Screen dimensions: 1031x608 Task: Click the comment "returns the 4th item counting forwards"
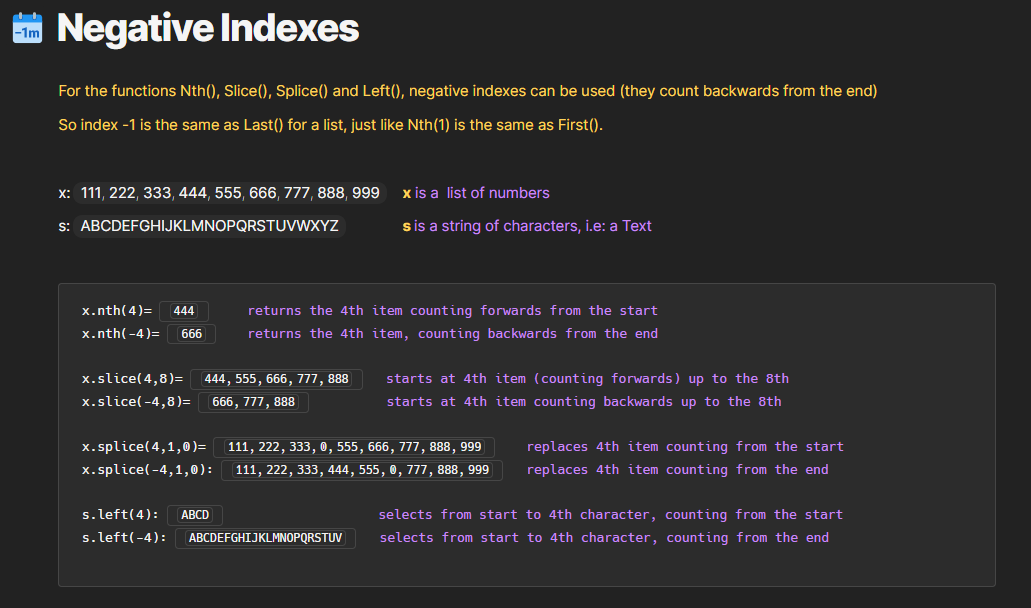coord(452,311)
